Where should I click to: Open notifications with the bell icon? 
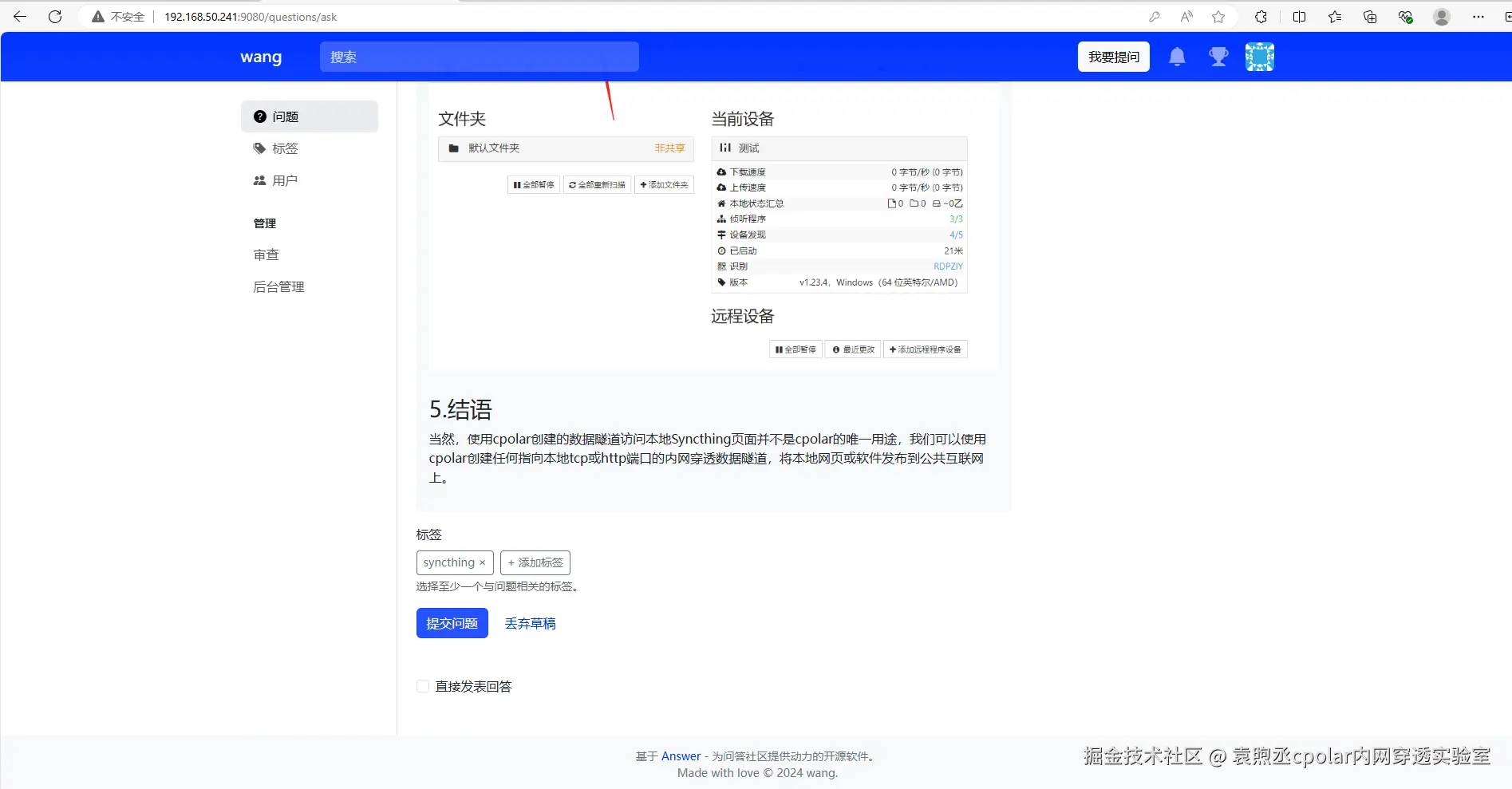click(1176, 56)
